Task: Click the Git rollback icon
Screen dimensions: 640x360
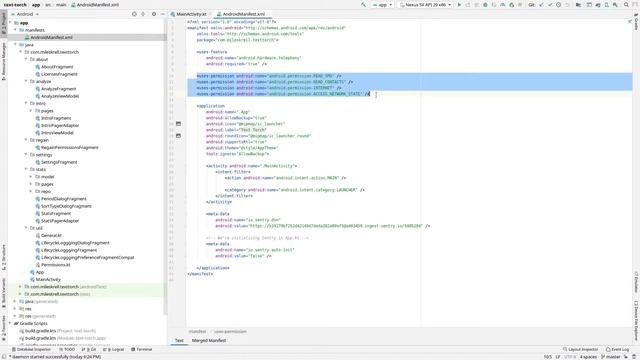Action: tap(567, 5)
